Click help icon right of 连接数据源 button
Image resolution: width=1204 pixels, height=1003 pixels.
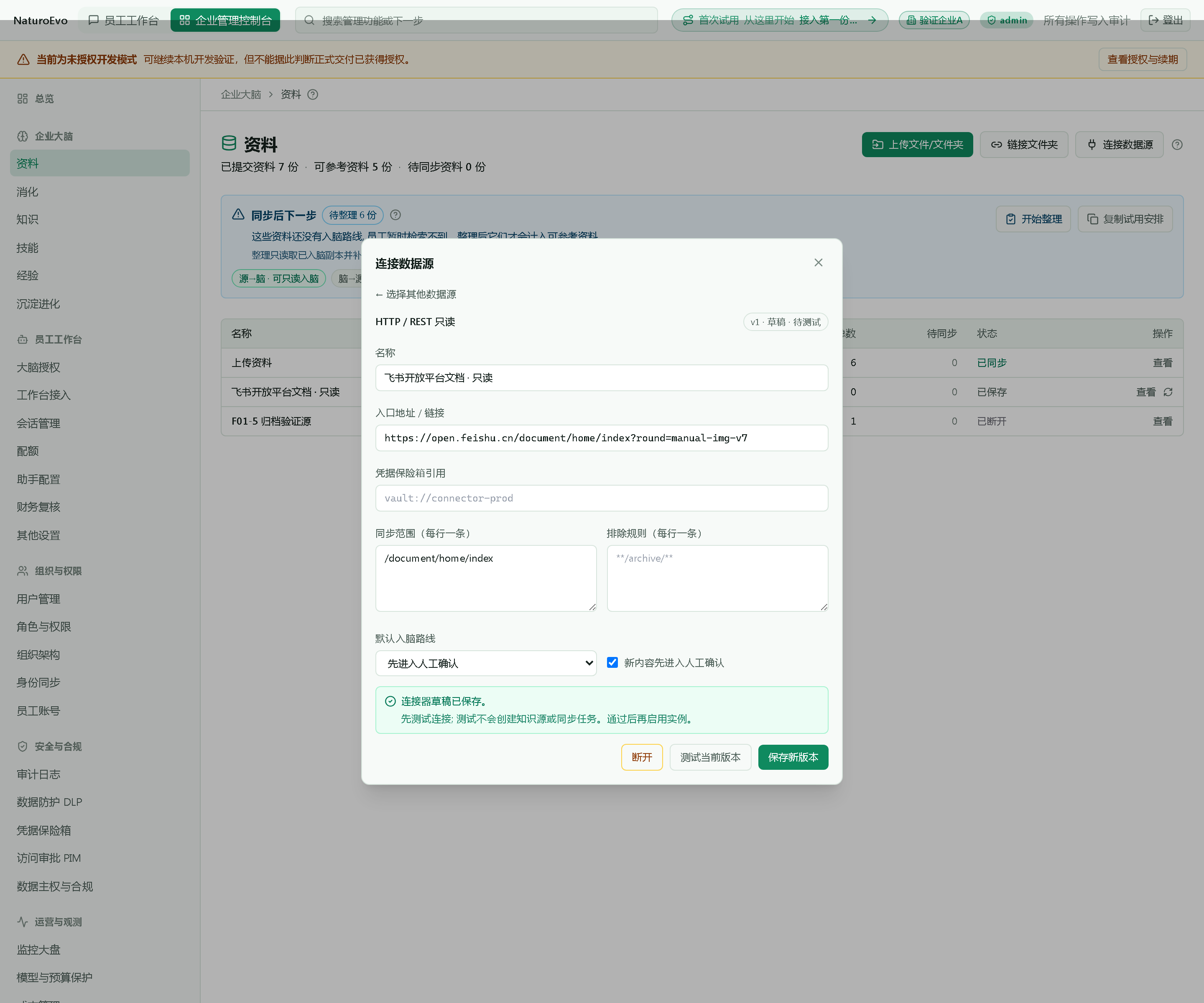coord(1177,145)
